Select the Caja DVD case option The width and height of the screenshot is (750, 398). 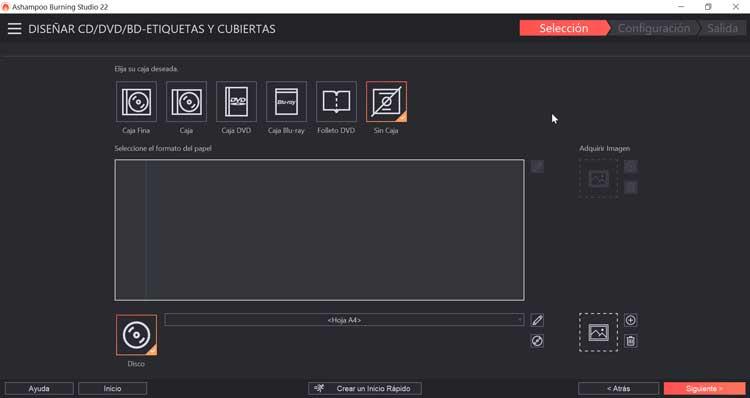click(x=236, y=101)
